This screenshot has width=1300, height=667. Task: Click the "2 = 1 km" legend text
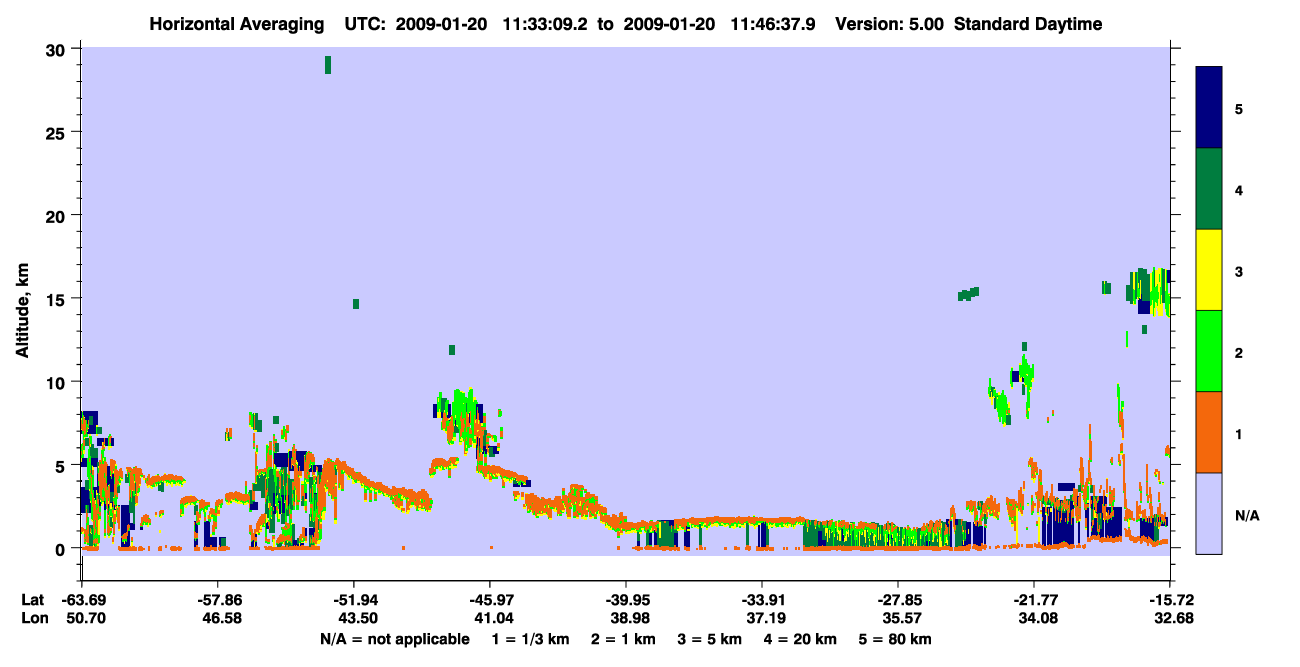click(623, 639)
